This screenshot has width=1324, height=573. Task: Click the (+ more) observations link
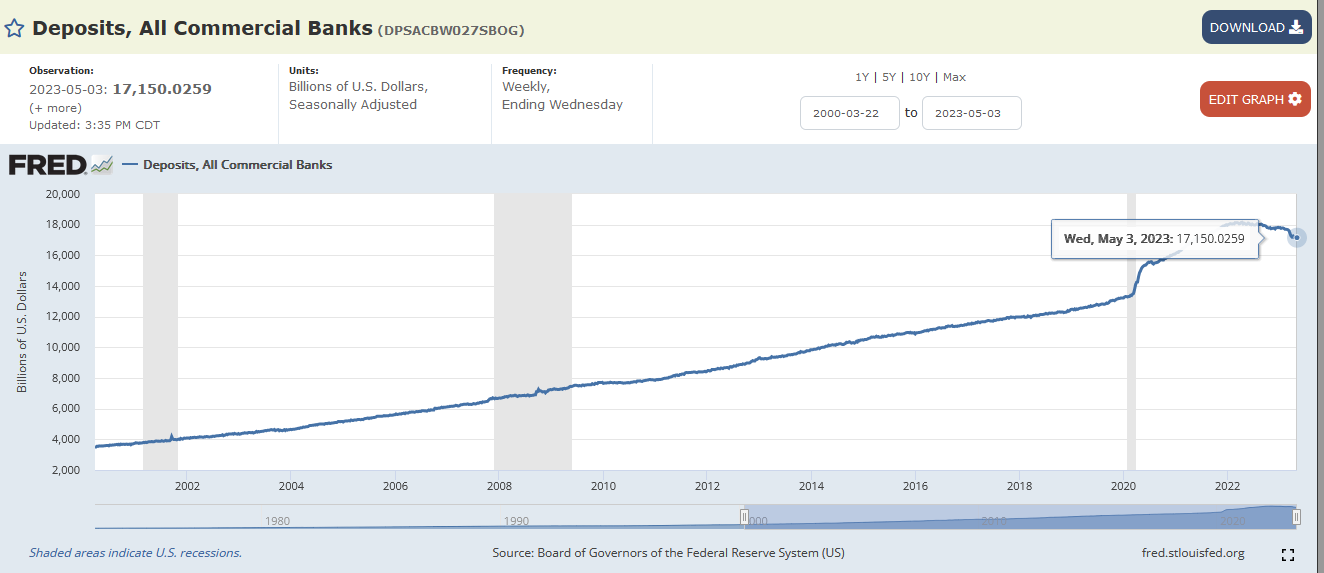pyautogui.click(x=56, y=107)
